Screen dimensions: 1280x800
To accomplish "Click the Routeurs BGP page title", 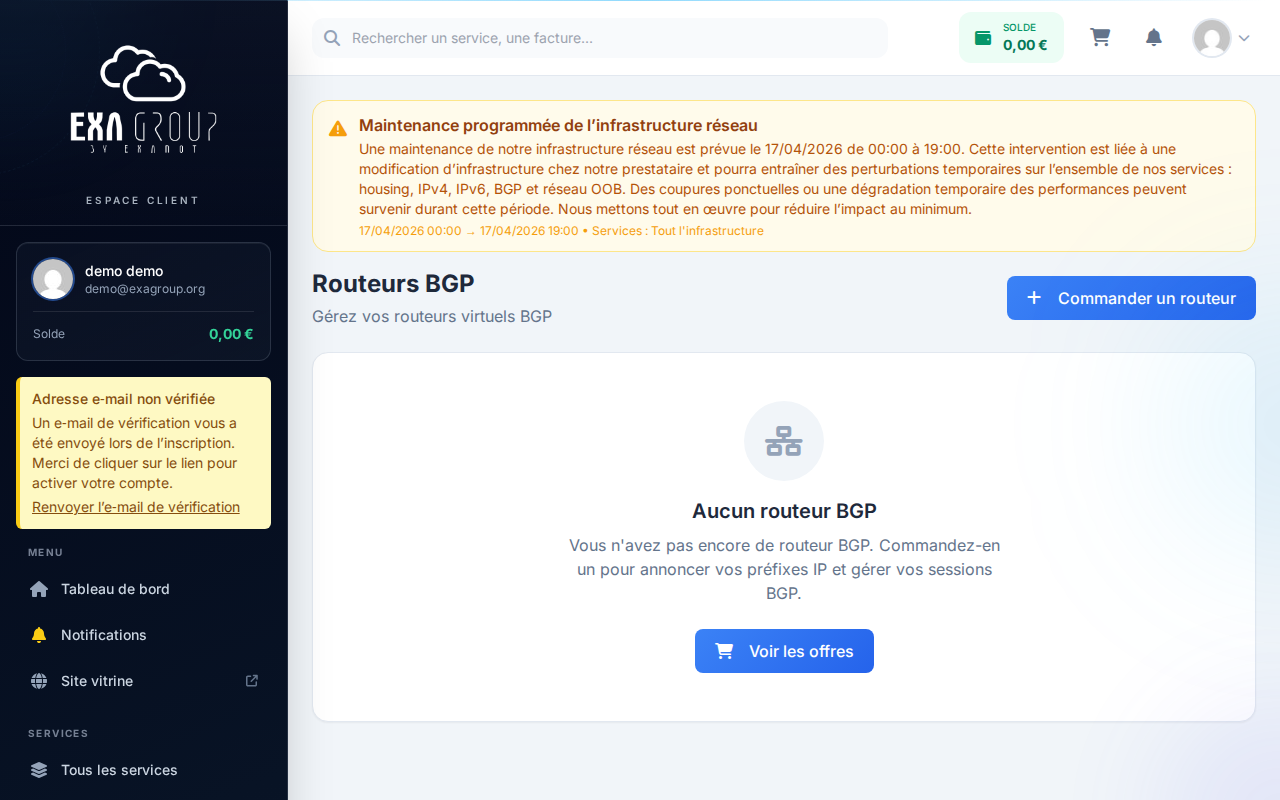I will 393,283.
